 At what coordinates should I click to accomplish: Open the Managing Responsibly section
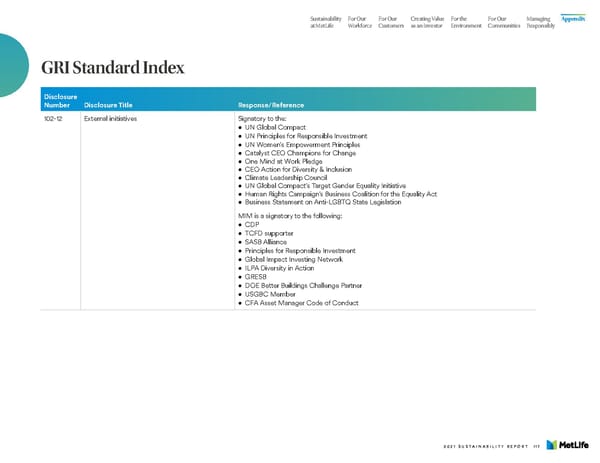(x=539, y=22)
